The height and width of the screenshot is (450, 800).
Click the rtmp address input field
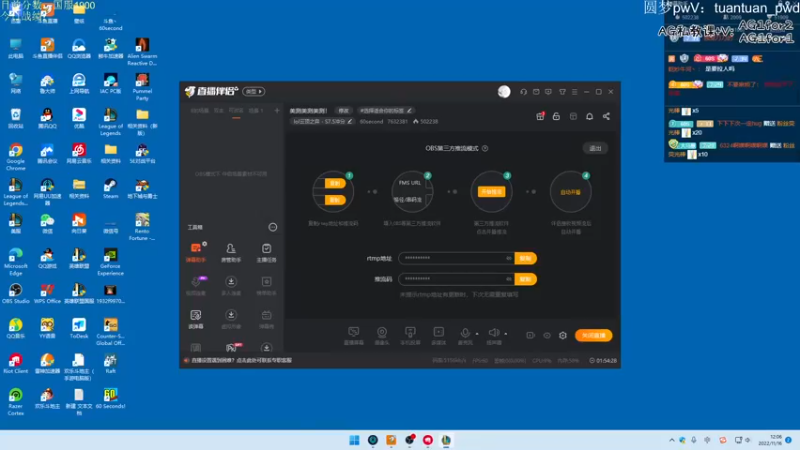coord(457,258)
